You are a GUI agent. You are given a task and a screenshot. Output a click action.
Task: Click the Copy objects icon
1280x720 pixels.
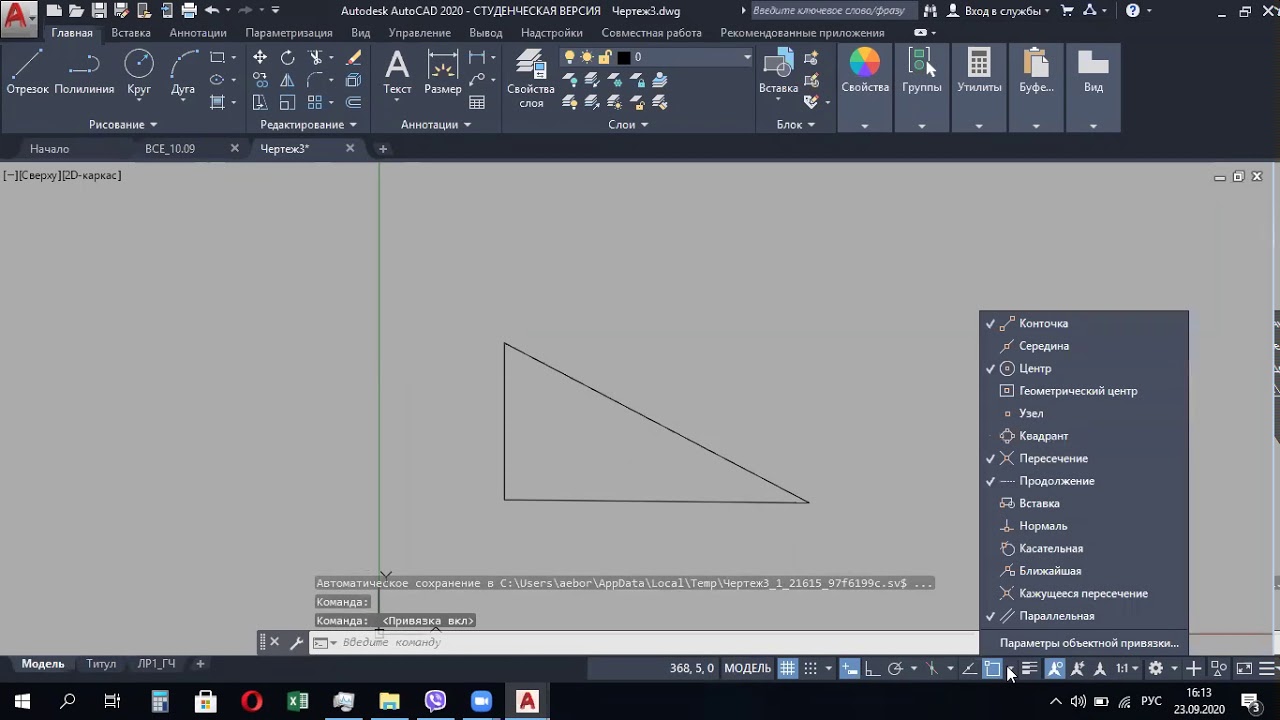coord(260,80)
